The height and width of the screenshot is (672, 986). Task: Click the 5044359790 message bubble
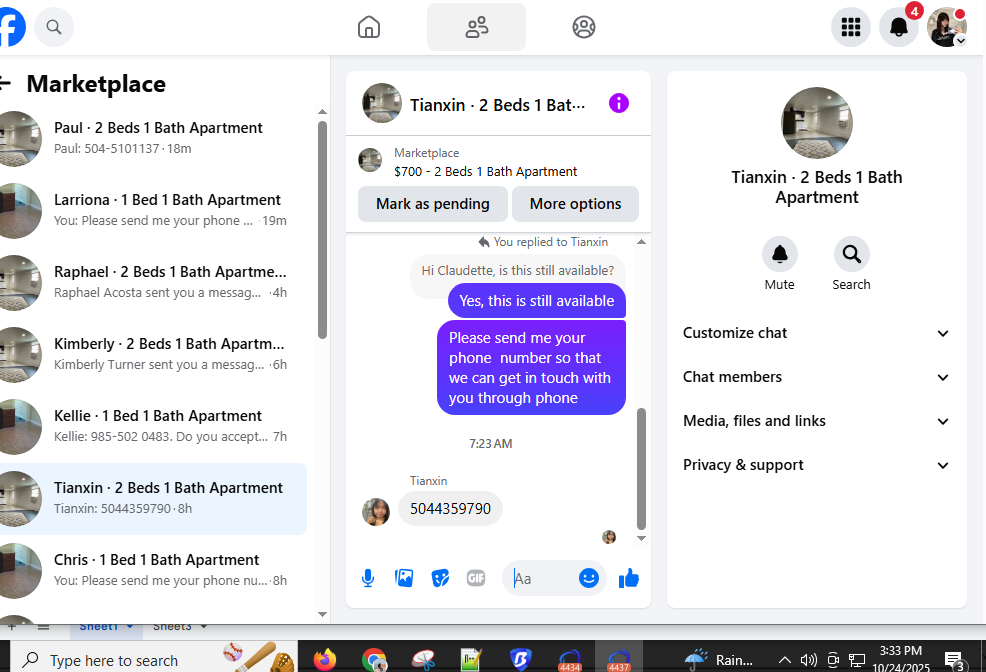(450, 509)
